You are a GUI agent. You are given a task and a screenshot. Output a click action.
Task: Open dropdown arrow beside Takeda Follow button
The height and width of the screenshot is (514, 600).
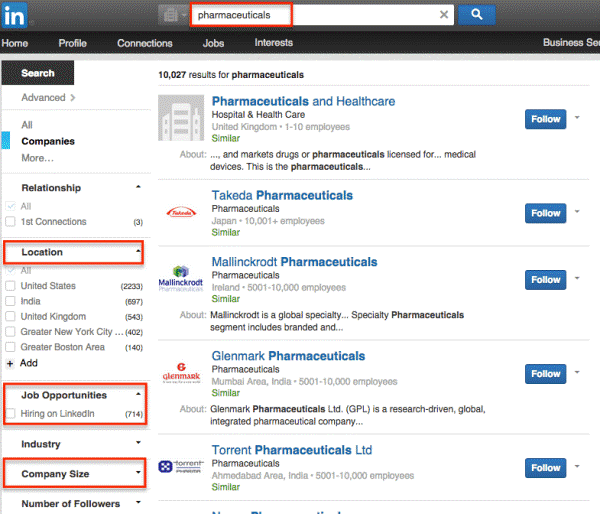577,211
